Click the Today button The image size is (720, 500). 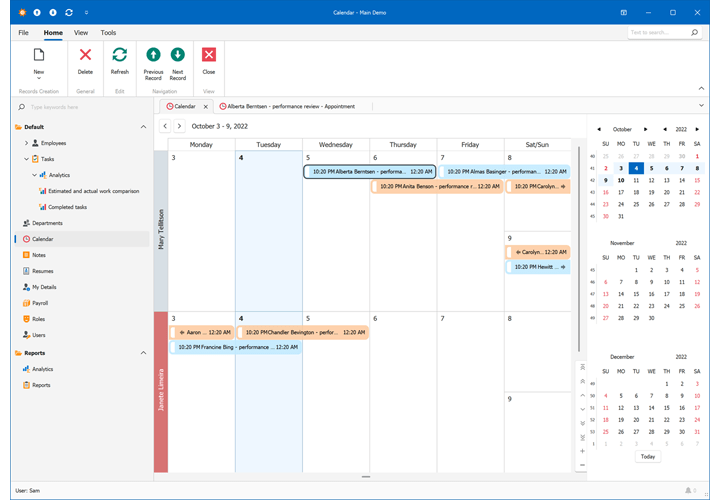[648, 456]
